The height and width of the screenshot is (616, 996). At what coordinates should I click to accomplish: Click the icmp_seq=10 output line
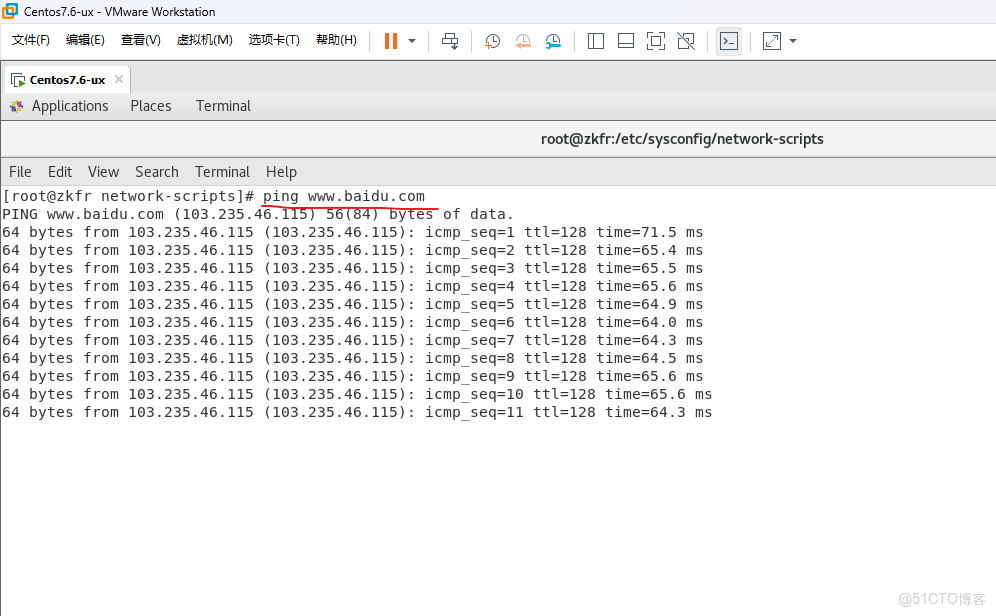357,394
